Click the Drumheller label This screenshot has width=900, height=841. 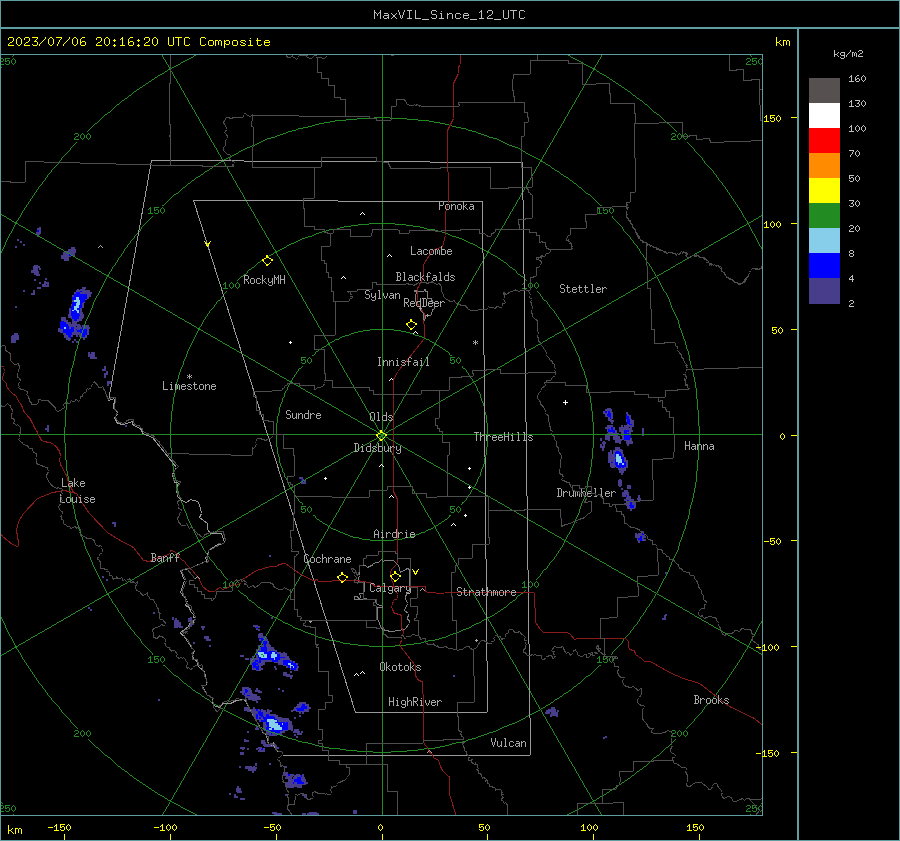[x=586, y=493]
